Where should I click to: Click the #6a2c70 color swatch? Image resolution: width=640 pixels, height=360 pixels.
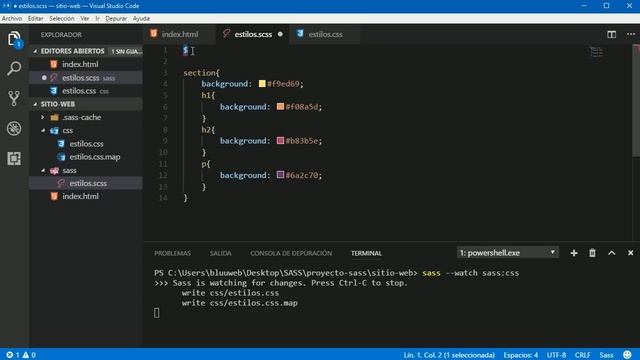click(x=280, y=175)
